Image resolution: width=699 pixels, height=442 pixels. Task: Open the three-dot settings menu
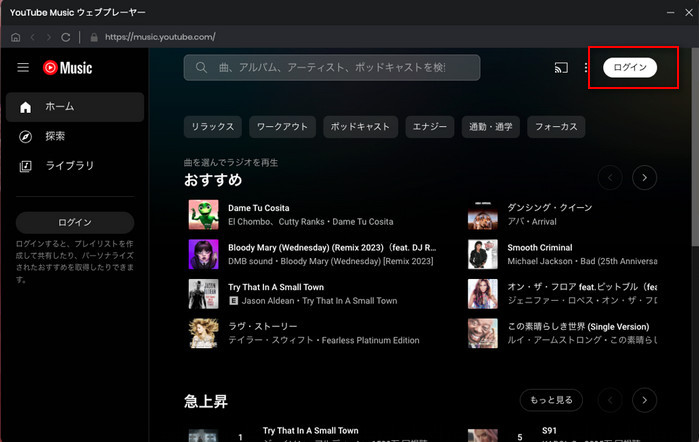tap(586, 67)
